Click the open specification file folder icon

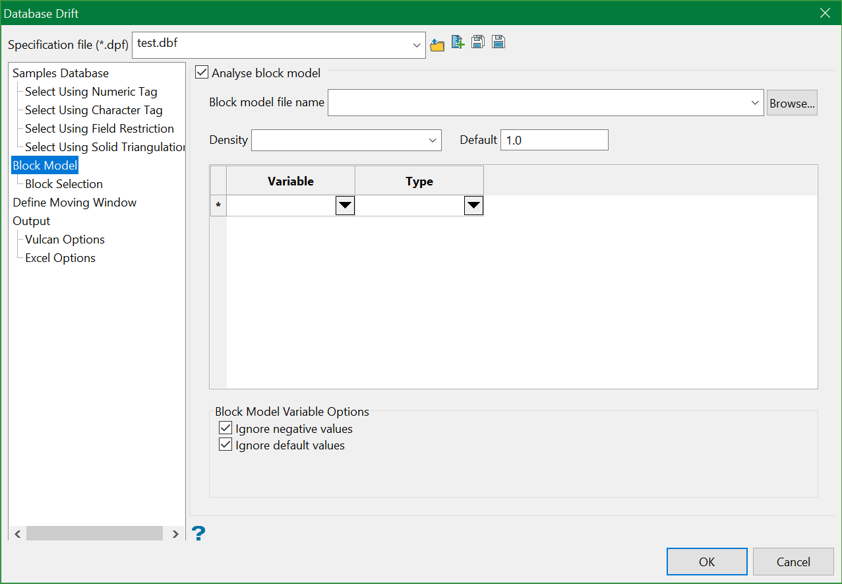437,44
